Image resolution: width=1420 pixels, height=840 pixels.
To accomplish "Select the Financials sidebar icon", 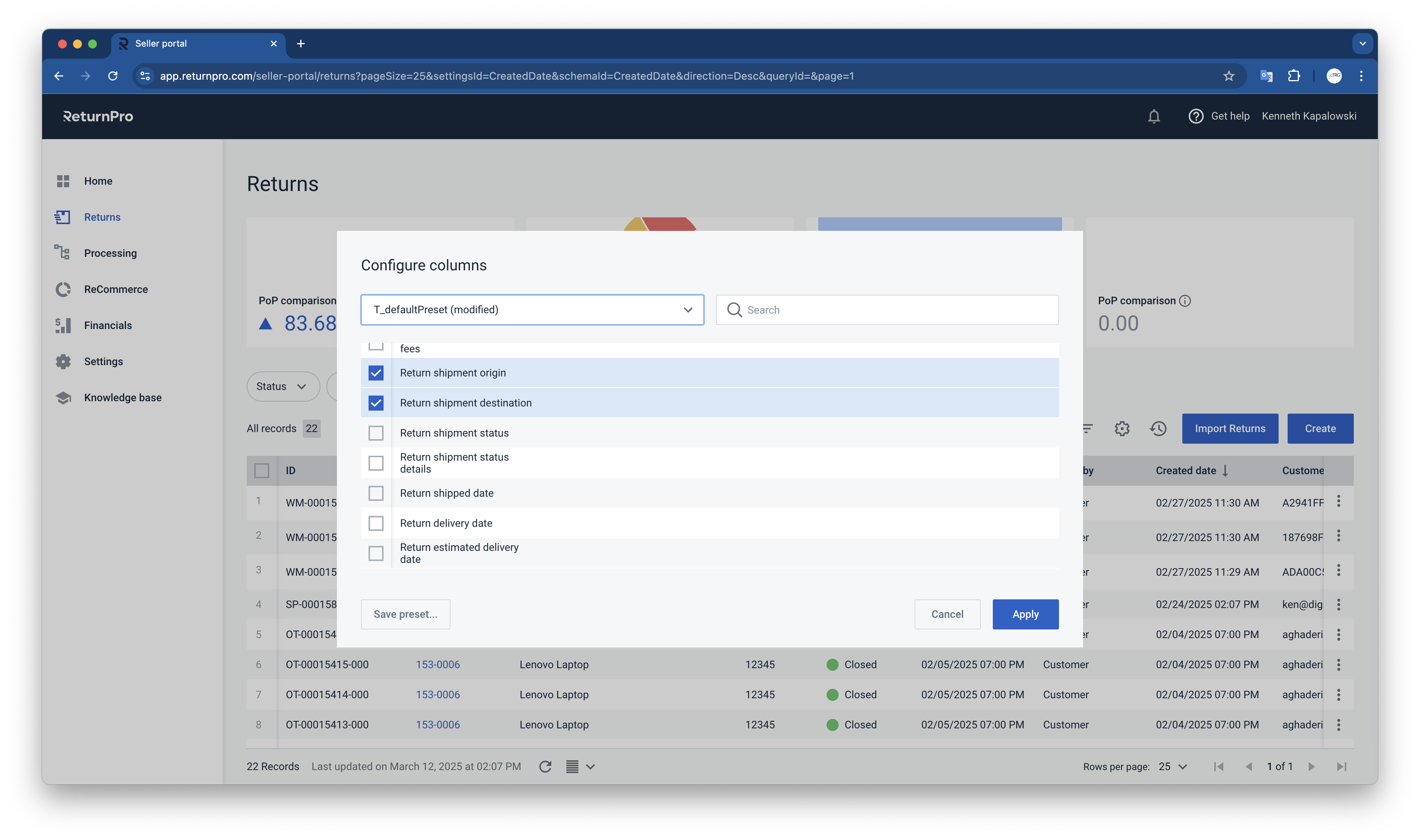I will tap(63, 325).
